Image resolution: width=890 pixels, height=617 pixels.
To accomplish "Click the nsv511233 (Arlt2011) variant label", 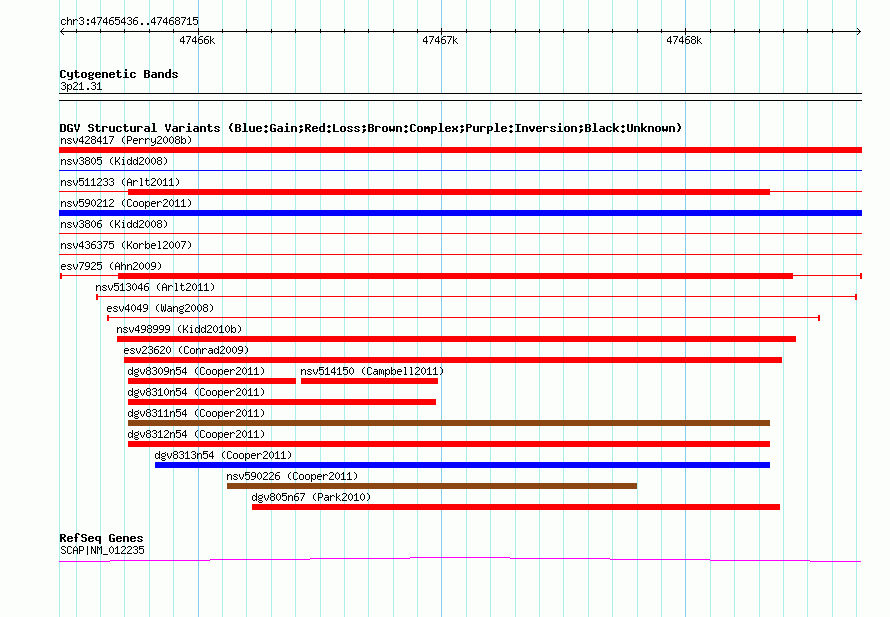I will [x=120, y=182].
